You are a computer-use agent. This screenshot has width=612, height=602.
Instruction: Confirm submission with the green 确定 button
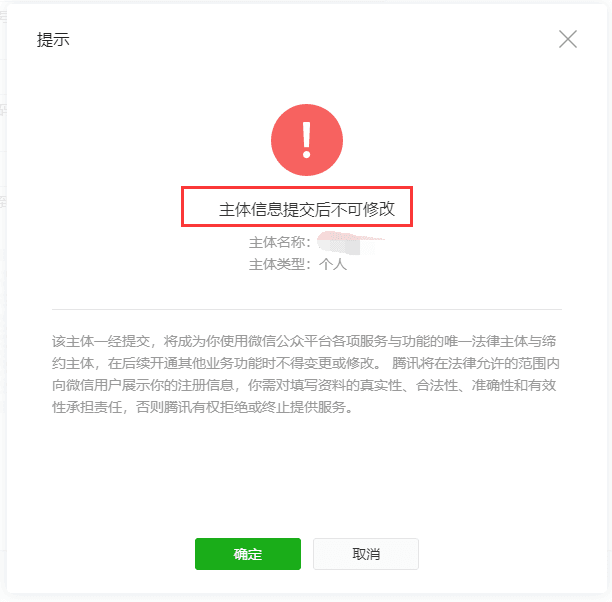(248, 554)
